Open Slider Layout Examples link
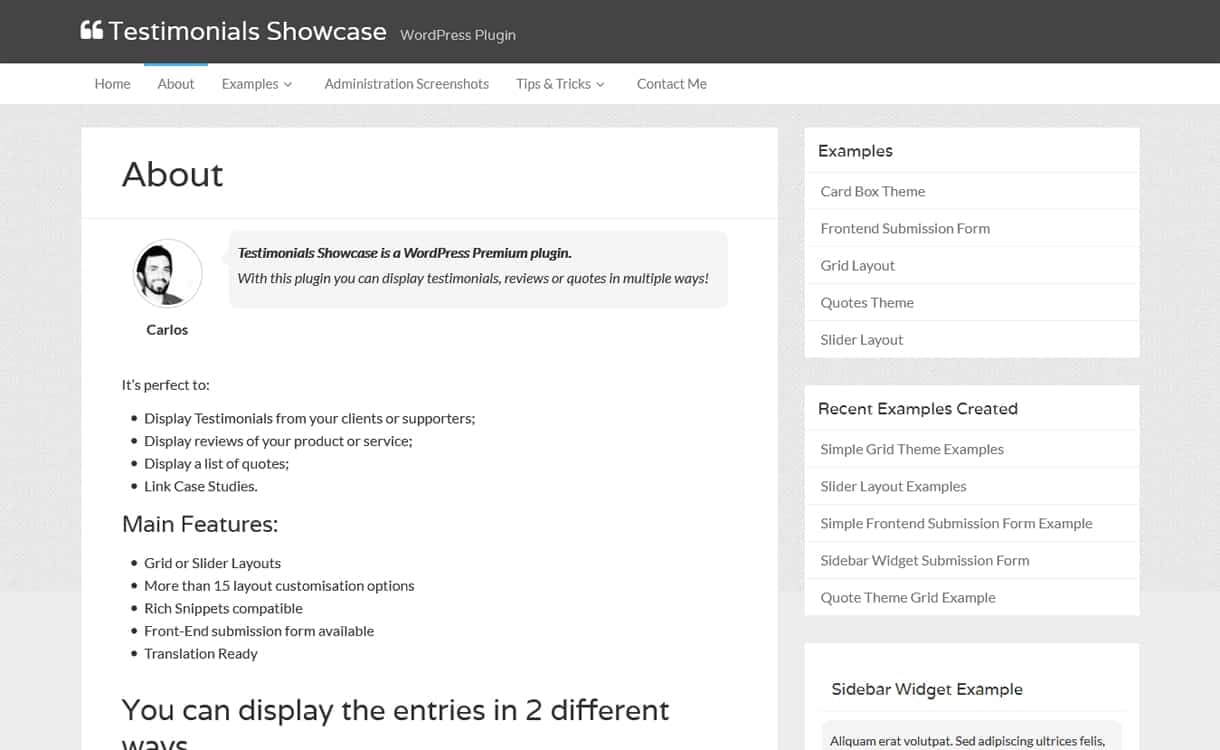This screenshot has width=1220, height=750. 893,486
